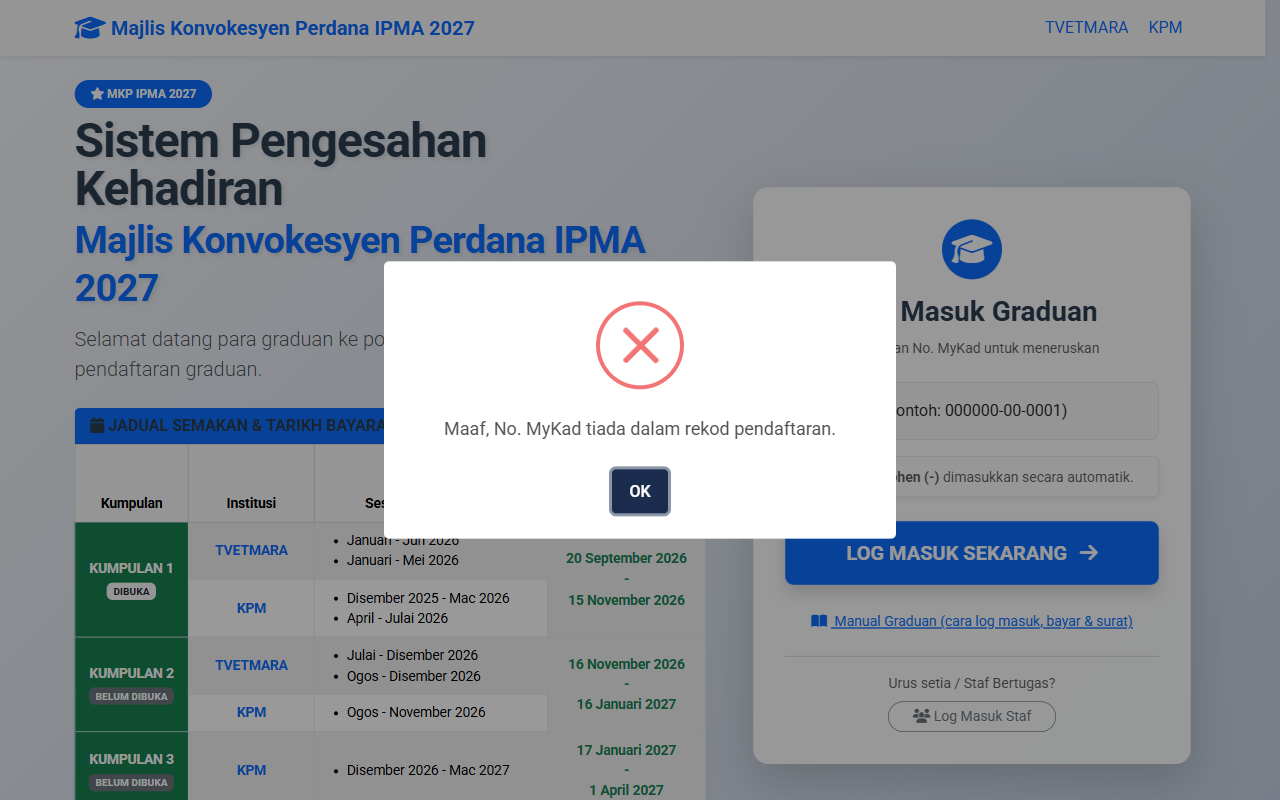Click the 'Institusi' column header

(251, 503)
